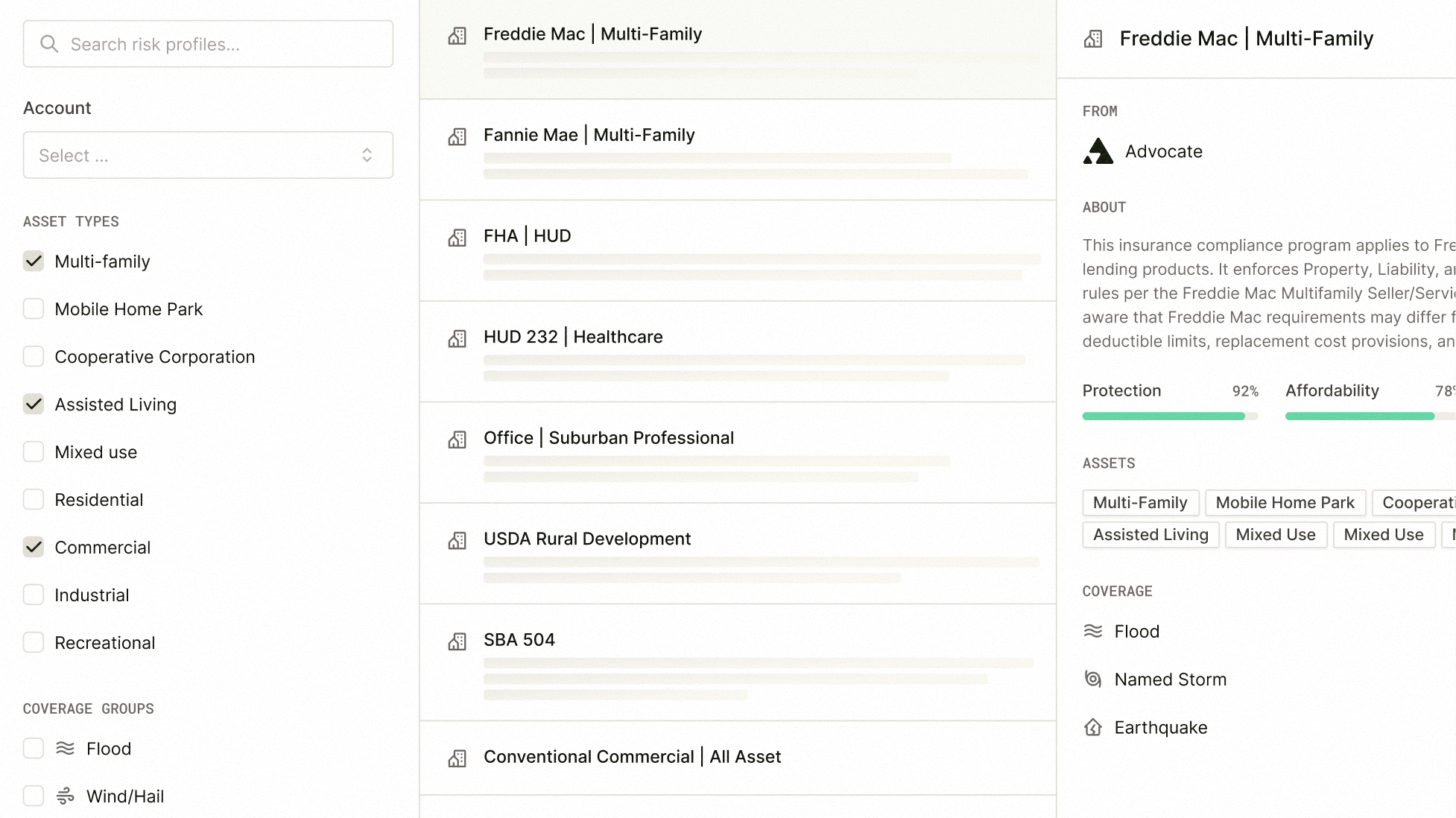Viewport: 1456px width, 818px height.
Task: Click Flood waves icon in Coverage Groups filter
Action: point(66,748)
